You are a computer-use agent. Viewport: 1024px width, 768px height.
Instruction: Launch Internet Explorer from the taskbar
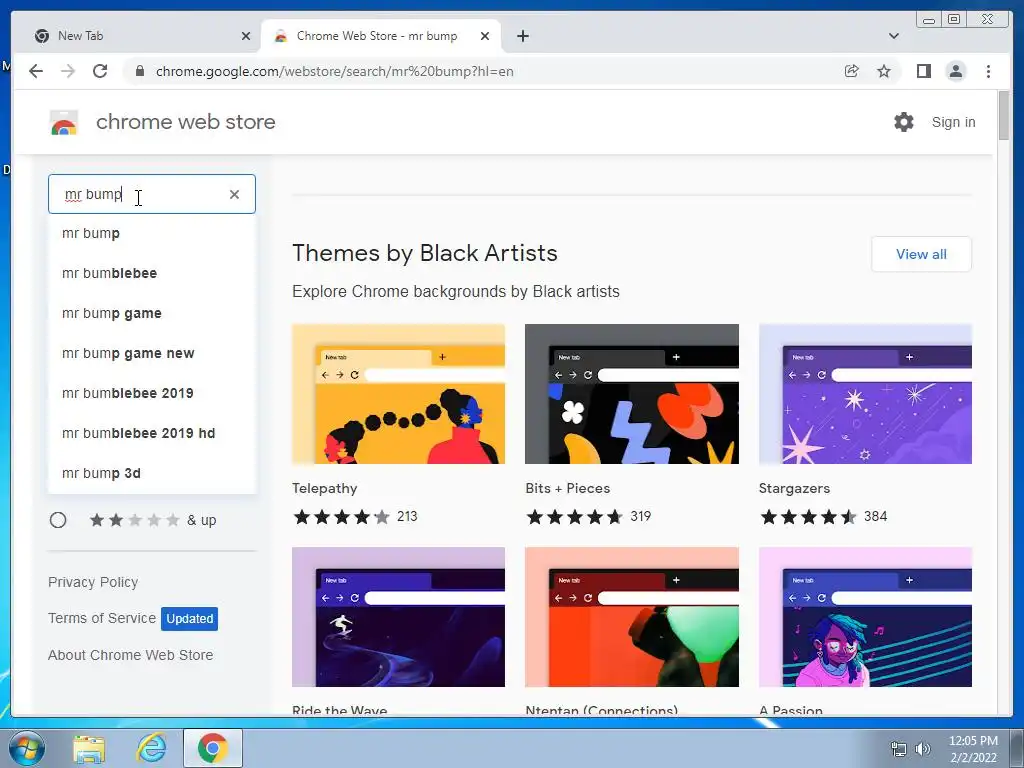pos(152,748)
